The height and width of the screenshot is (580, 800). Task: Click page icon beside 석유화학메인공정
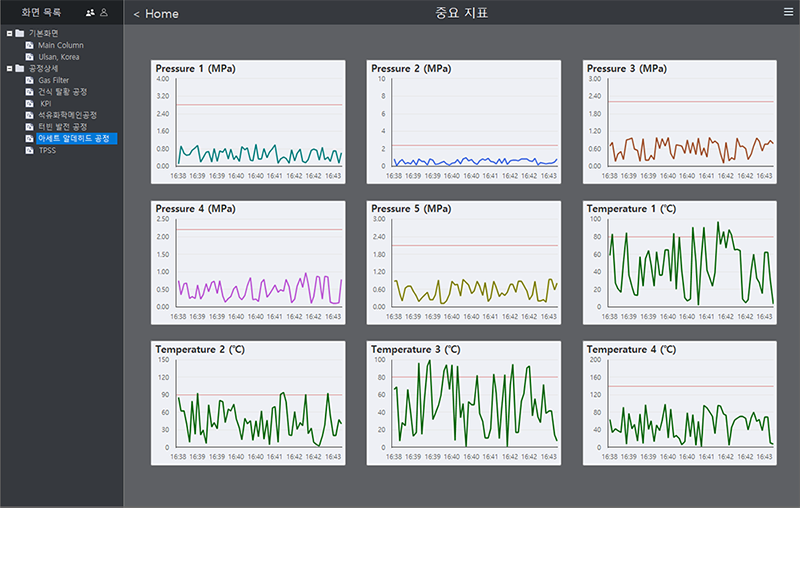tap(30, 115)
